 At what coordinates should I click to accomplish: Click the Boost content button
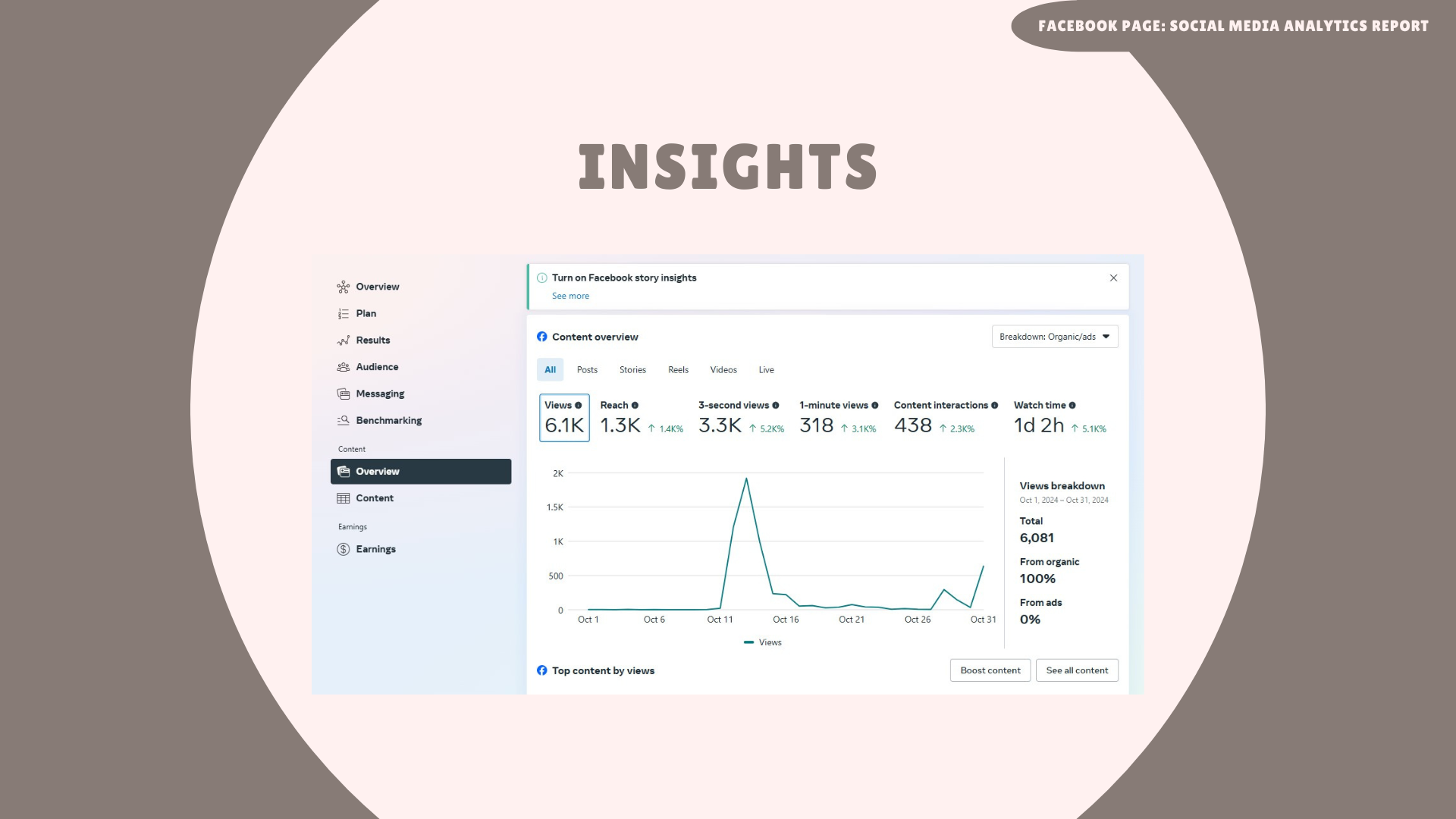990,670
